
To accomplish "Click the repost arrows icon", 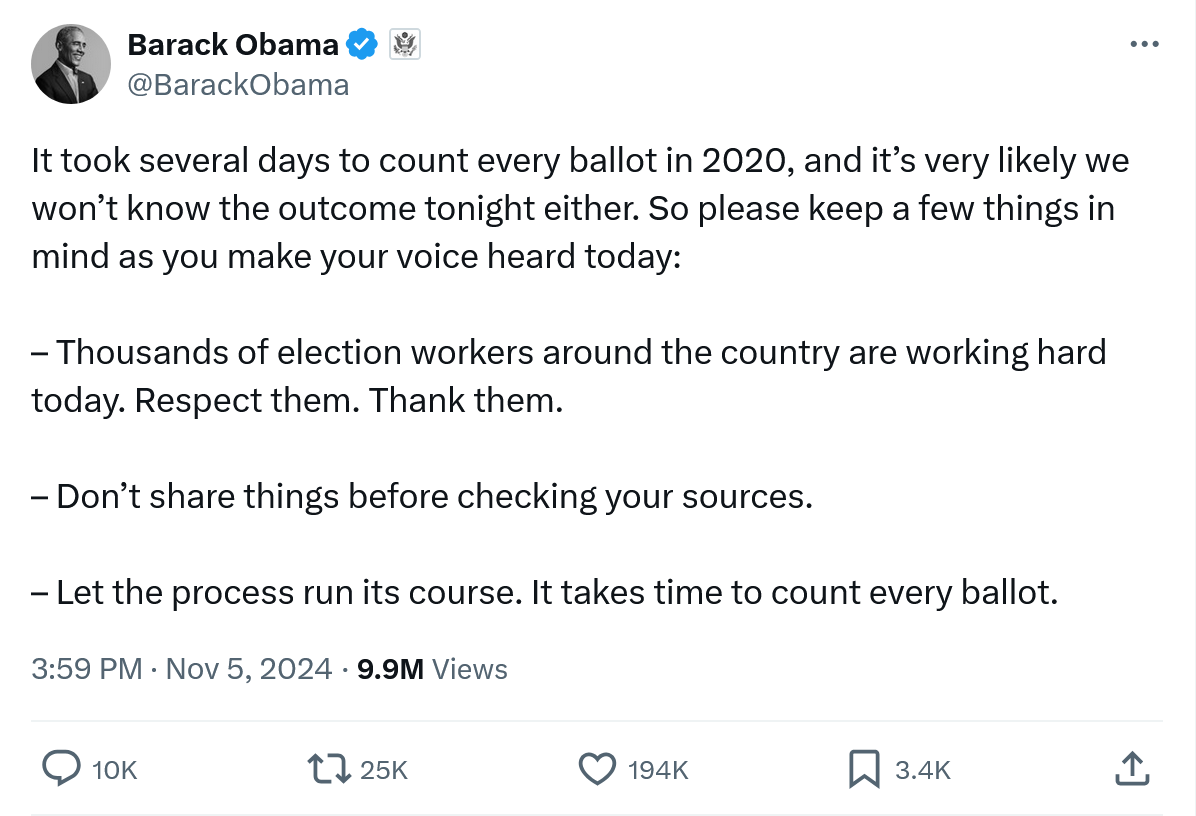I will [329, 769].
